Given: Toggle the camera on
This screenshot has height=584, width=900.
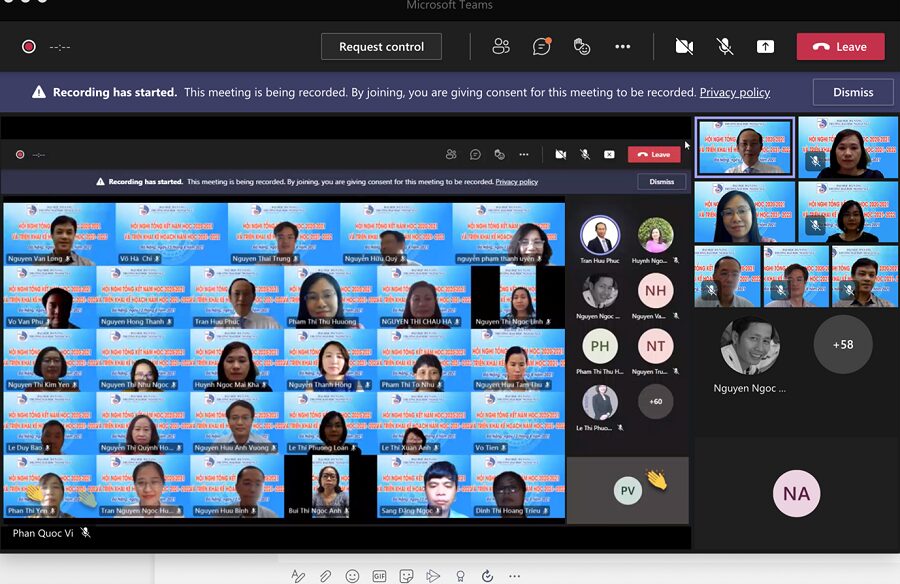Looking at the screenshot, I should (684, 47).
